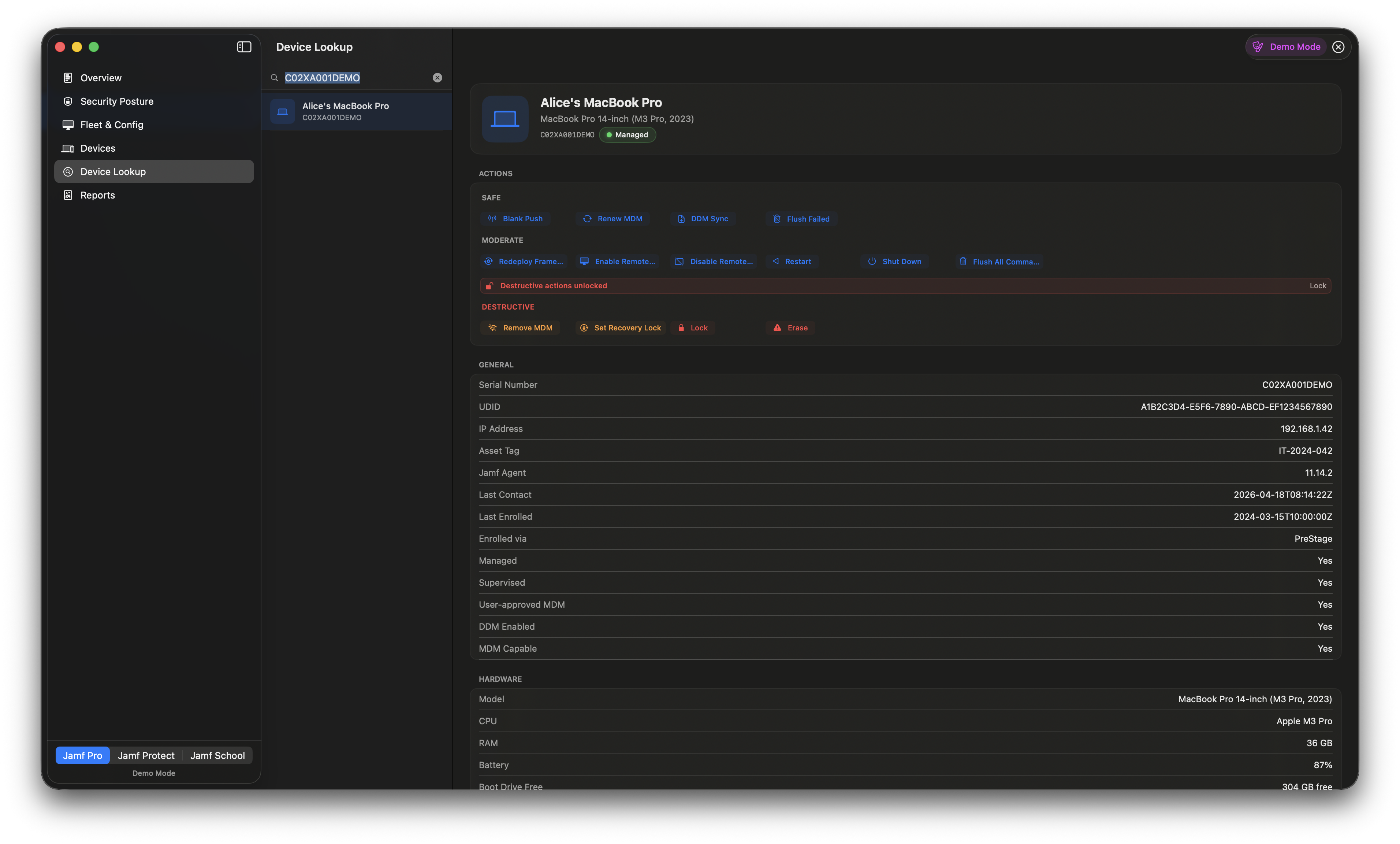1400x844 pixels.
Task: Toggle the sidebar panel icon
Action: (244, 47)
